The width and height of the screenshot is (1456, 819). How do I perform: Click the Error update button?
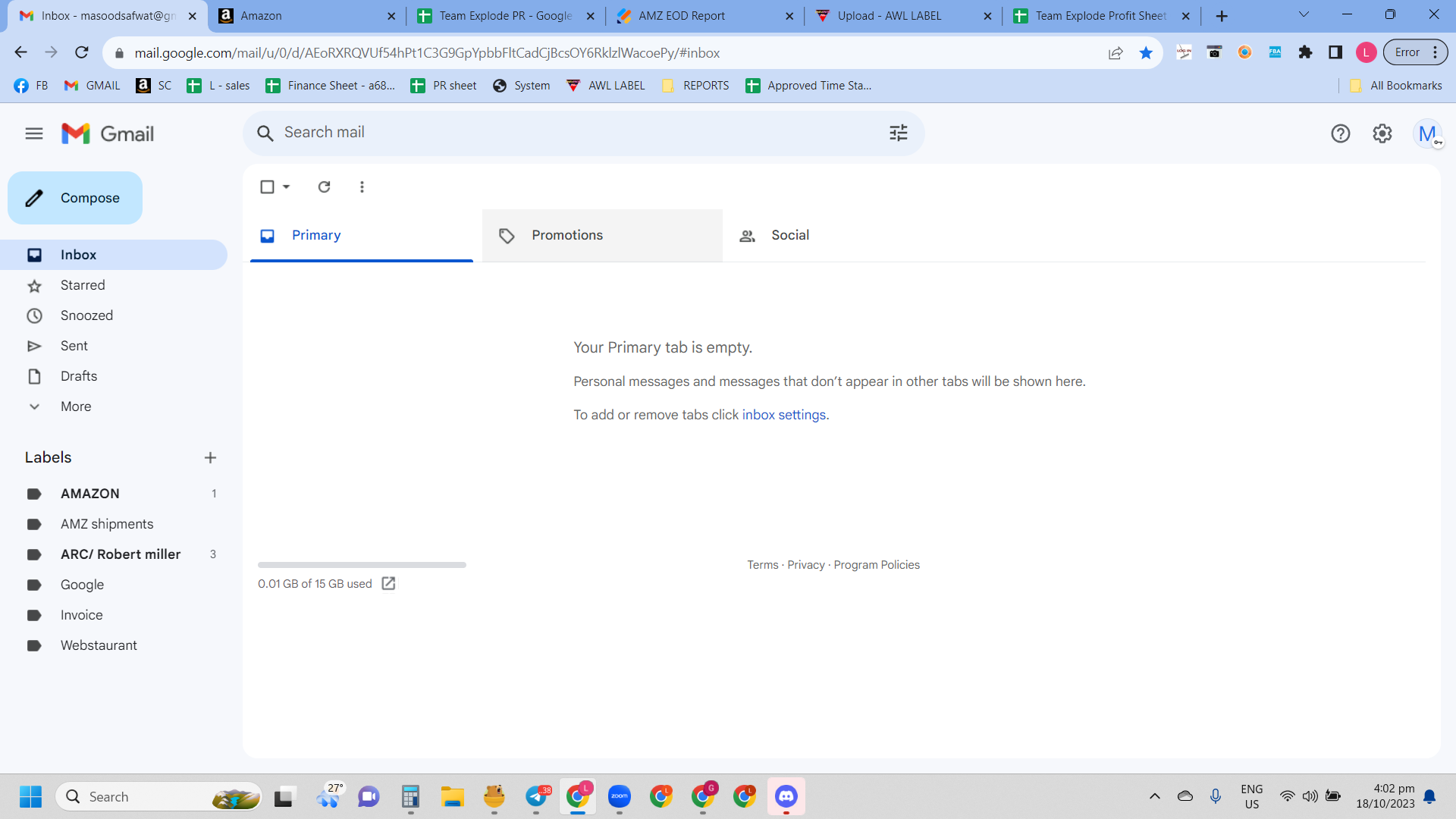click(1415, 52)
